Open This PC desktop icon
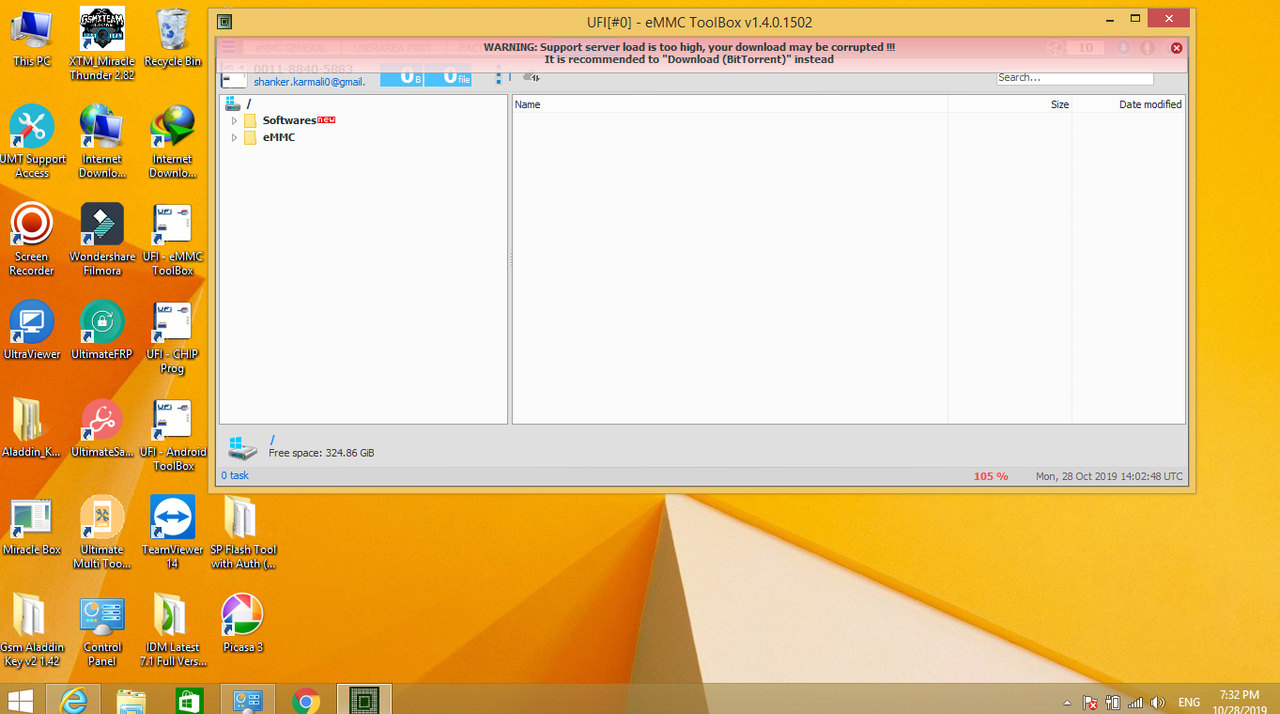 pos(32,38)
